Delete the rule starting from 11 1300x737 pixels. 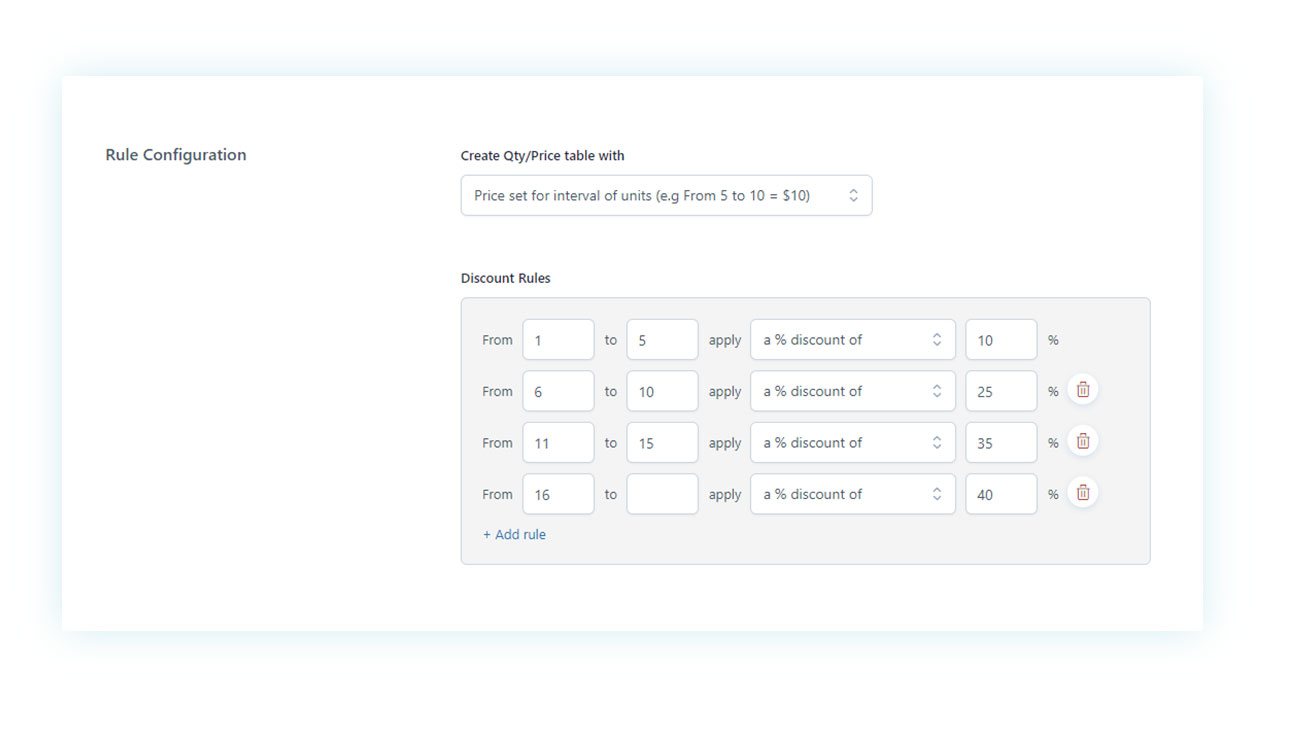tap(1083, 441)
